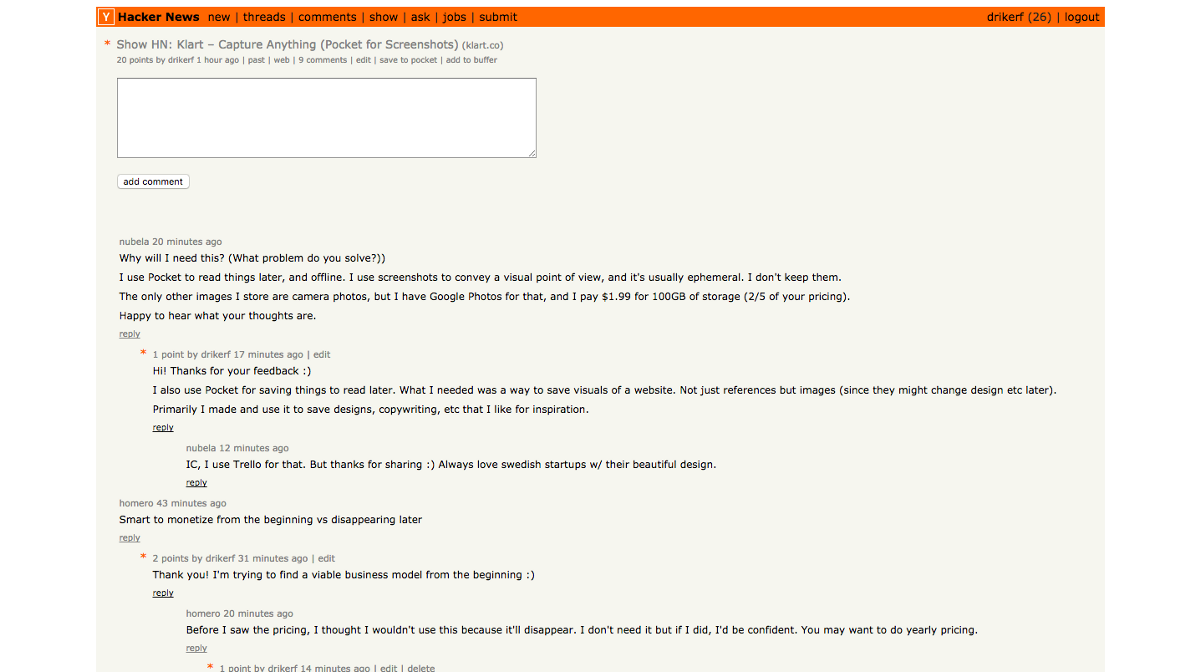Reply to nubela's first comment
Viewport: 1200px width, 672px height.
[x=130, y=334]
